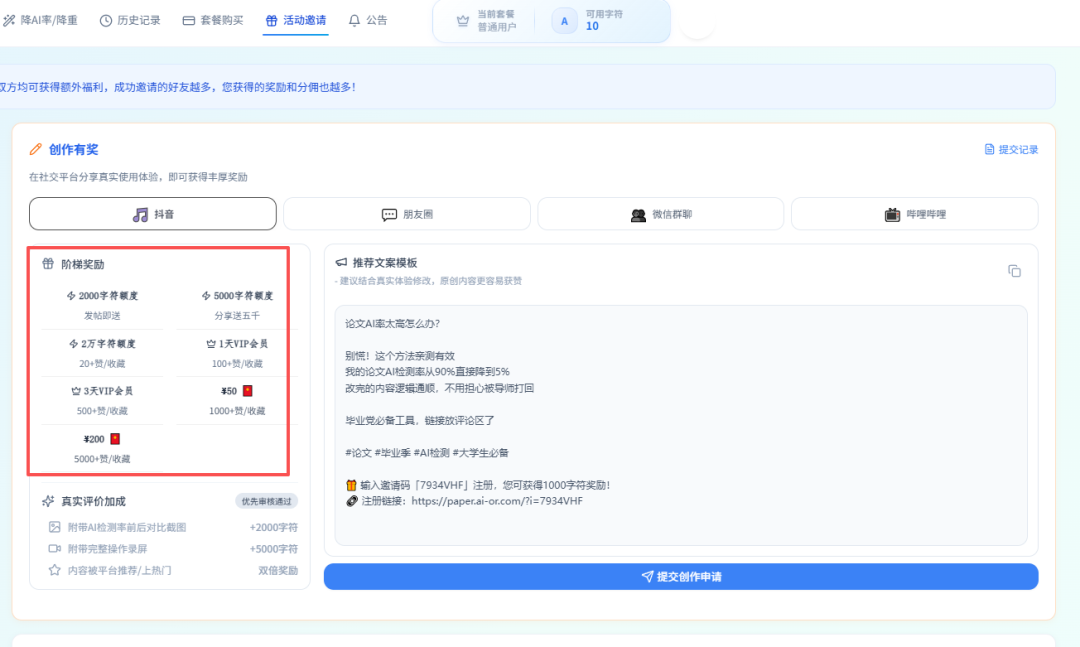Click the star icon beside 内容被平台推荐/上热门
The width and height of the screenshot is (1080, 647).
click(x=54, y=571)
